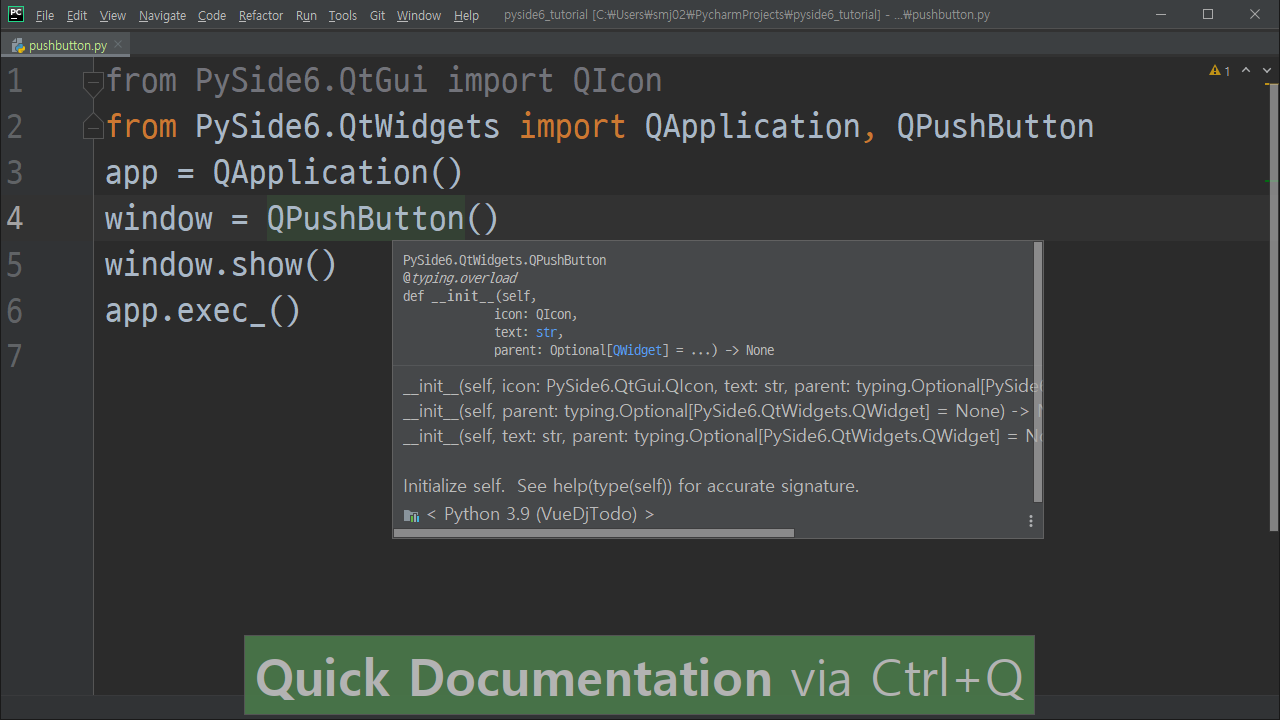Click PySide6.QtWidgets in line 2 import
The image size is (1280, 720).
[x=347, y=126]
